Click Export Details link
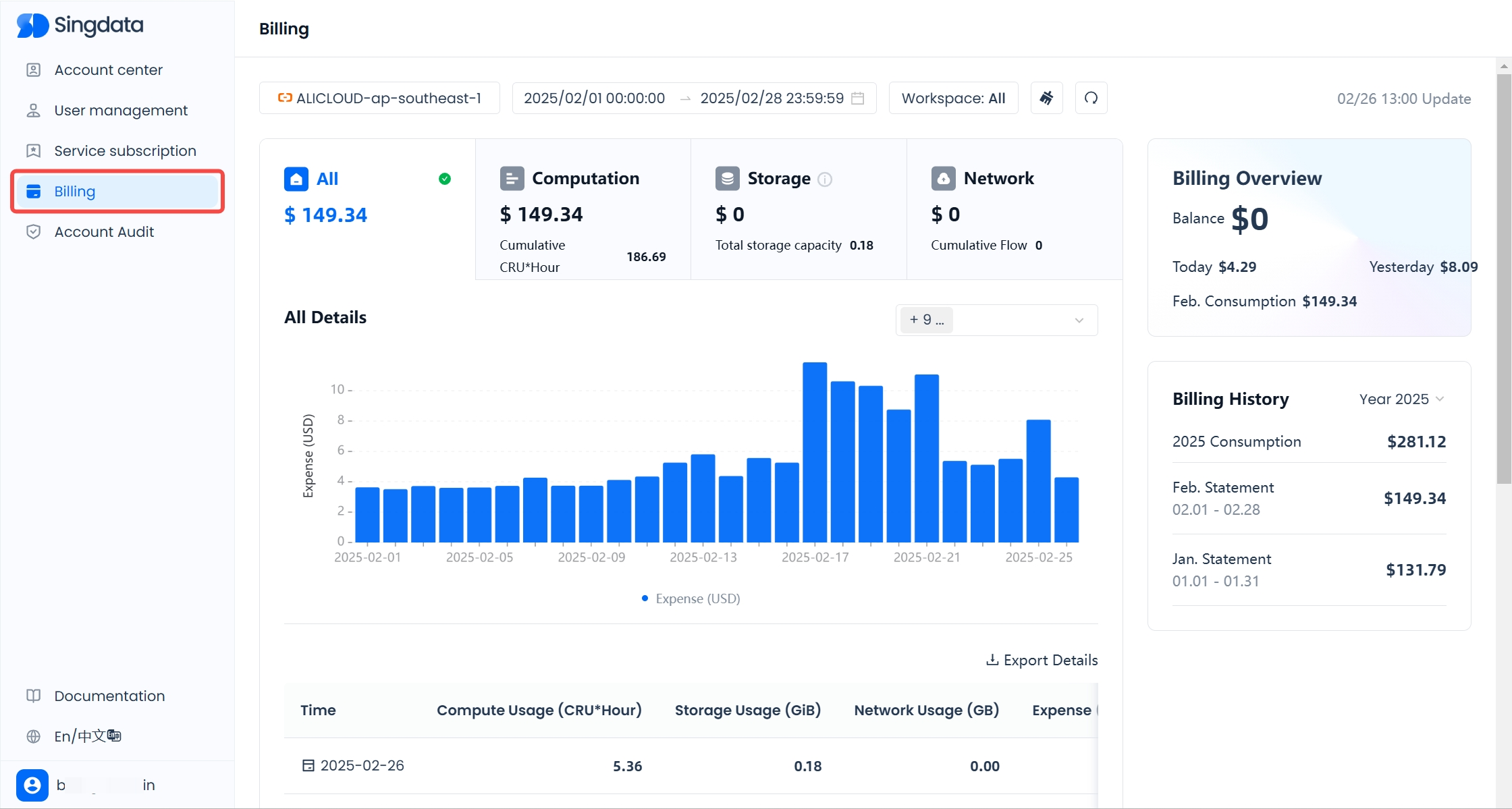Image resolution: width=1512 pixels, height=809 pixels. tap(1042, 661)
